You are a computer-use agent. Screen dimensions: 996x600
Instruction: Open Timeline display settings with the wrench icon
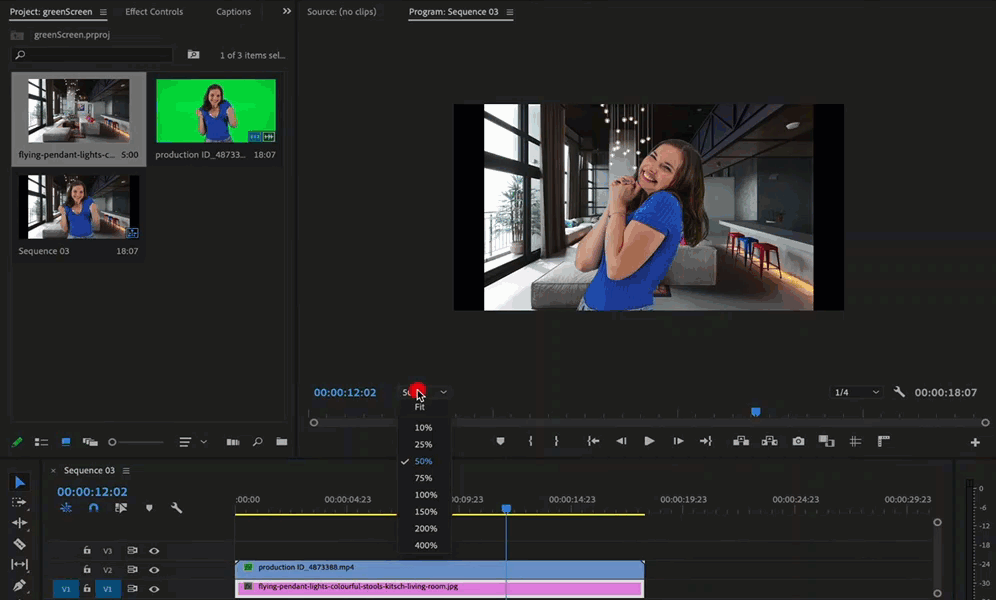click(x=177, y=509)
